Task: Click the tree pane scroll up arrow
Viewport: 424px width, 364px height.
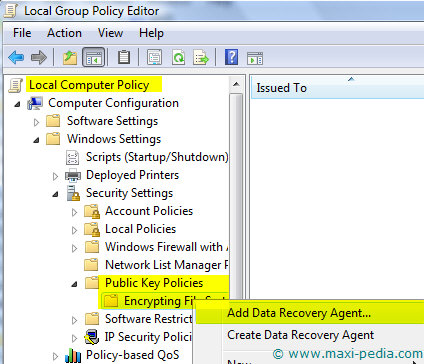Action: coord(236,84)
